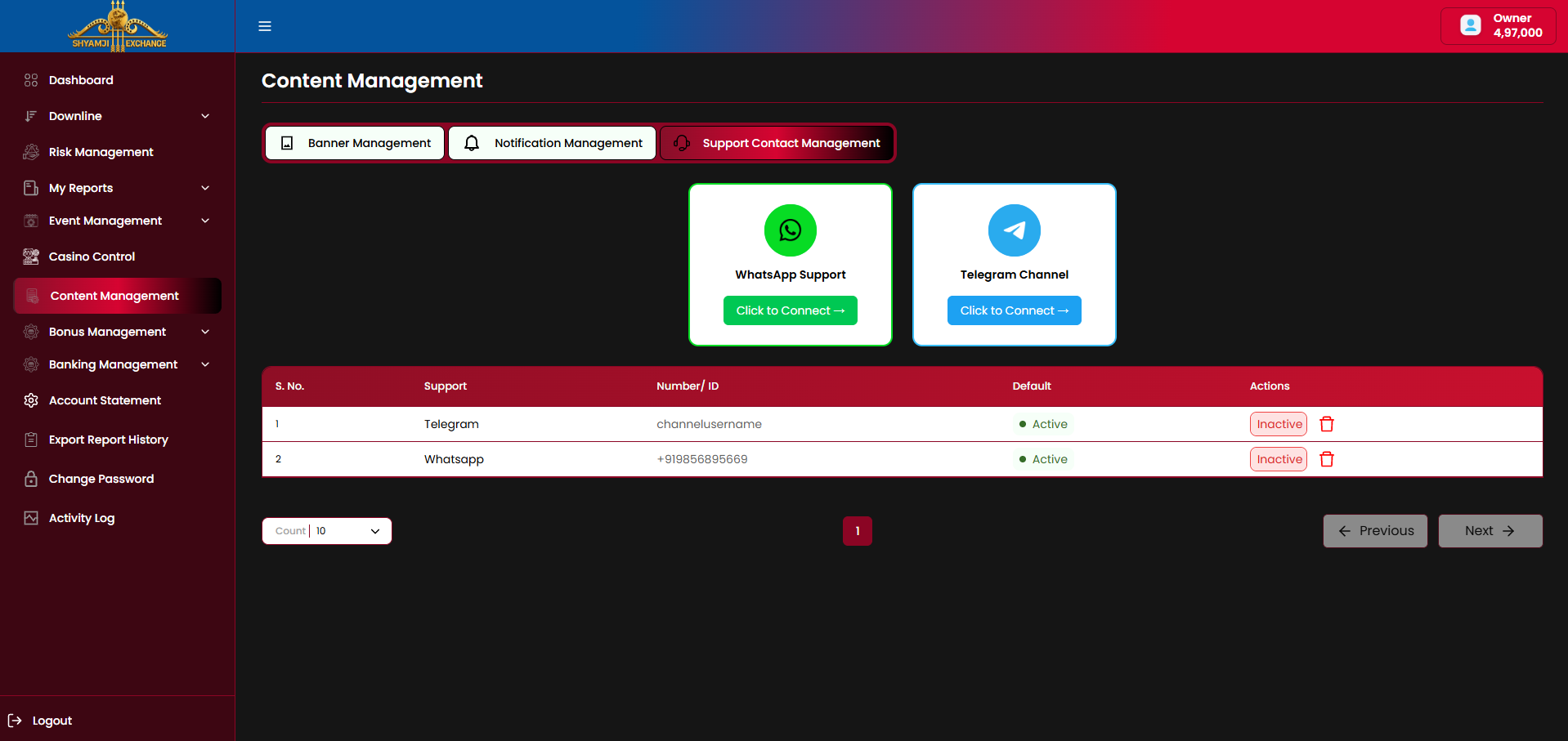This screenshot has width=1568, height=741.
Task: Click the Telegram support cell
Action: click(451, 424)
